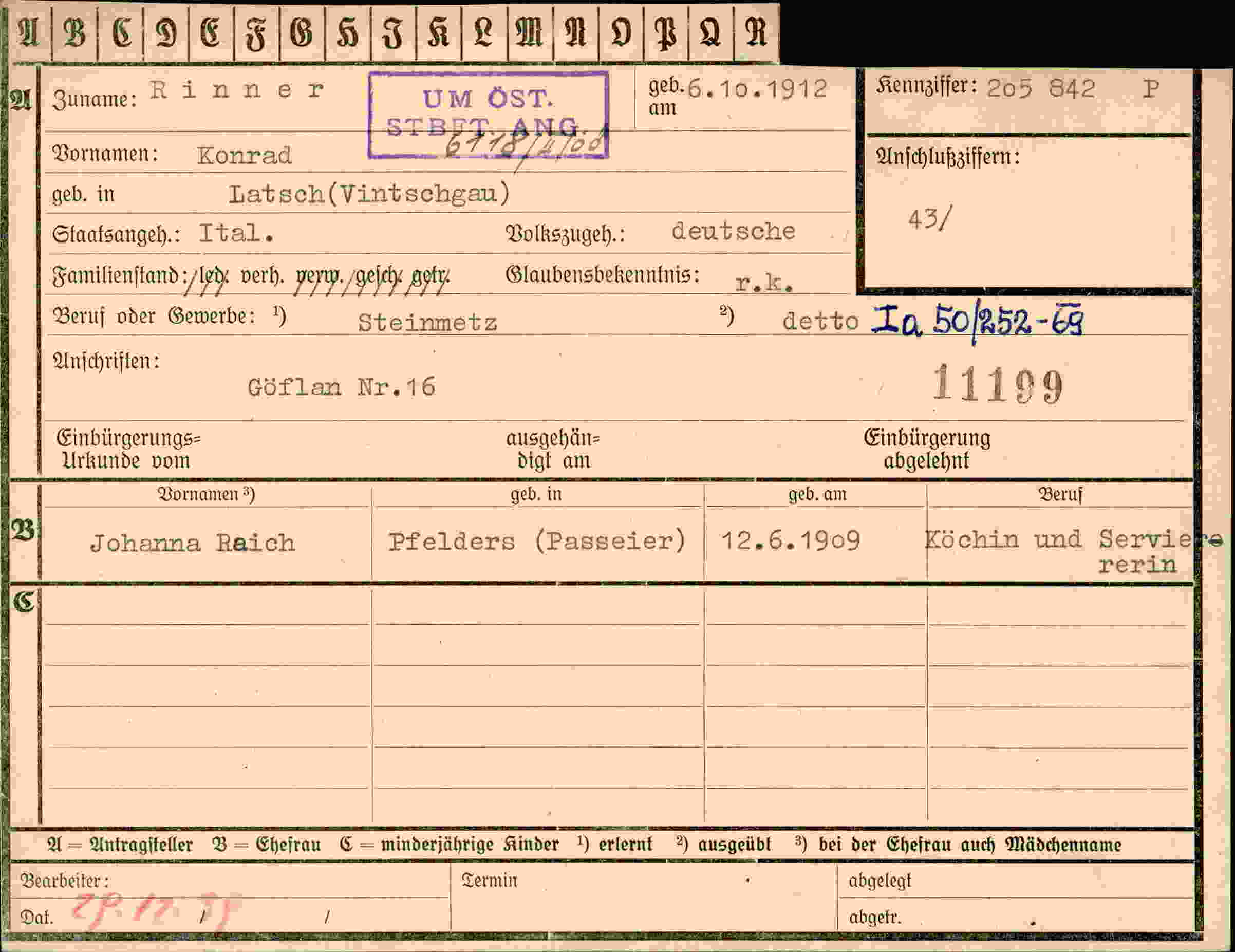Click Kennziffer number "205 842"
Image resolution: width=1235 pixels, height=952 pixels.
pos(1041,88)
